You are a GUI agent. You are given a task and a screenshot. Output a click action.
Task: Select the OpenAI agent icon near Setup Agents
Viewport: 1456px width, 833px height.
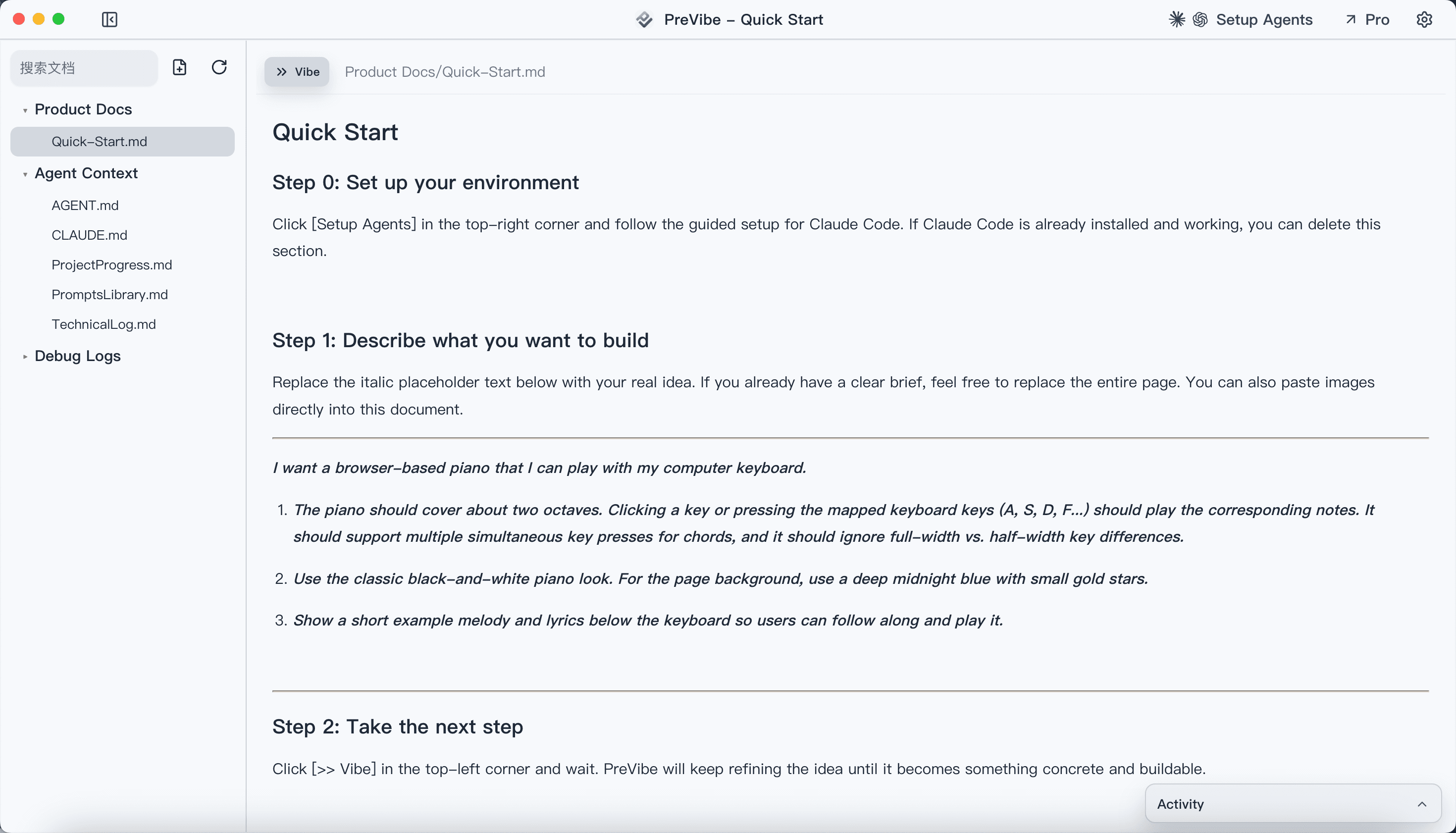coord(1199,19)
